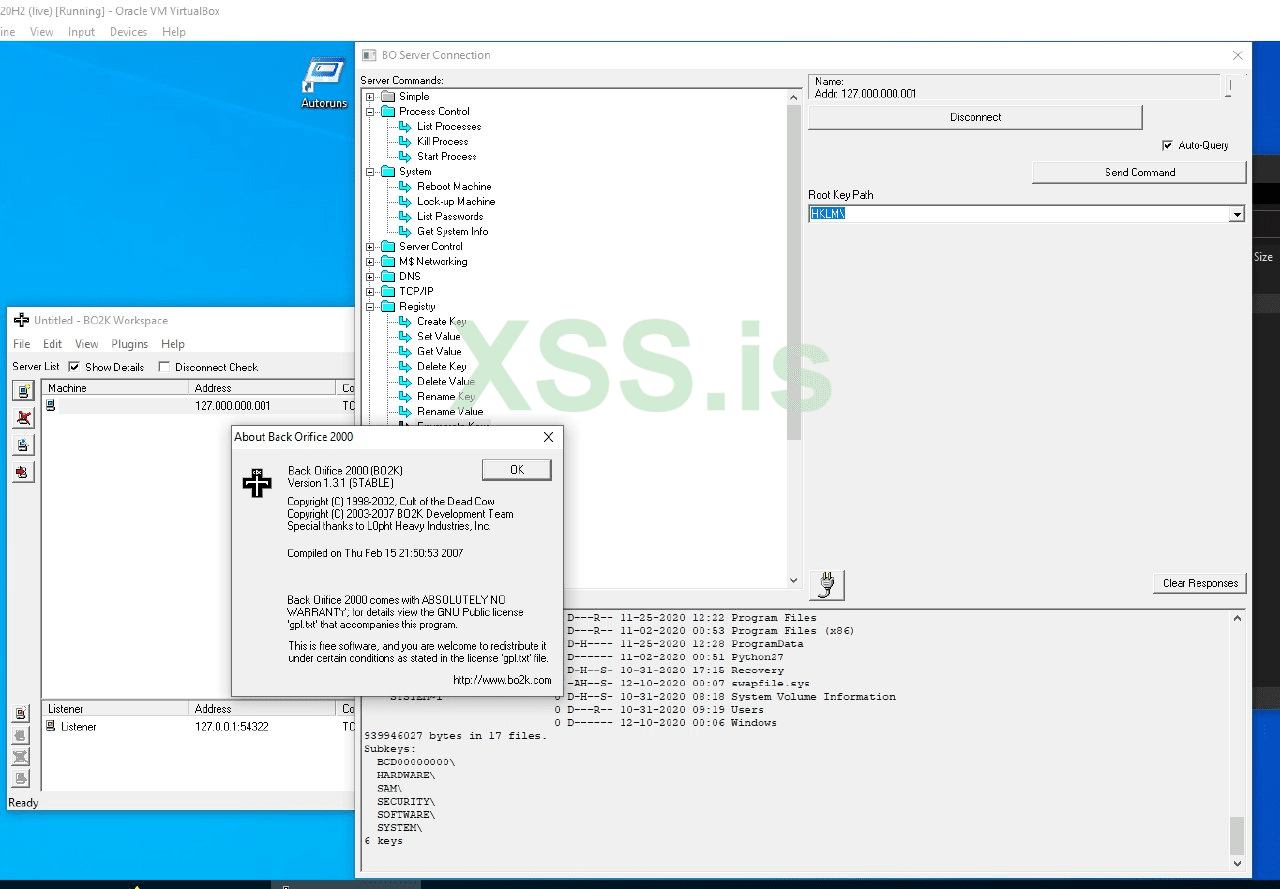The image size is (1280, 889).
Task: Expand the Server Control group
Action: point(370,247)
